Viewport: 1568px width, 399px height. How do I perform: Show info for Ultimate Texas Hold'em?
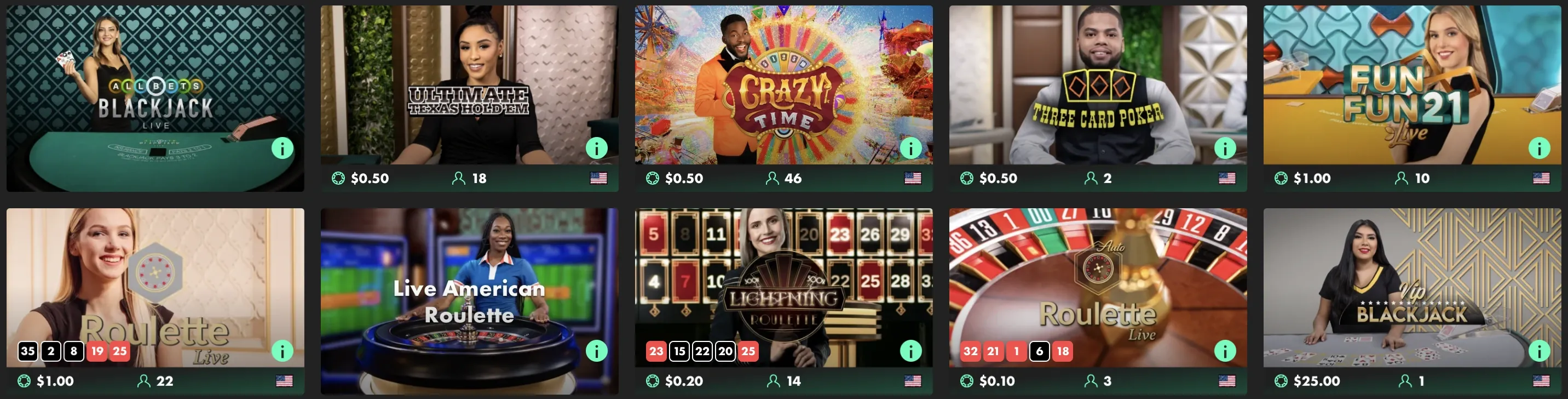pyautogui.click(x=597, y=148)
